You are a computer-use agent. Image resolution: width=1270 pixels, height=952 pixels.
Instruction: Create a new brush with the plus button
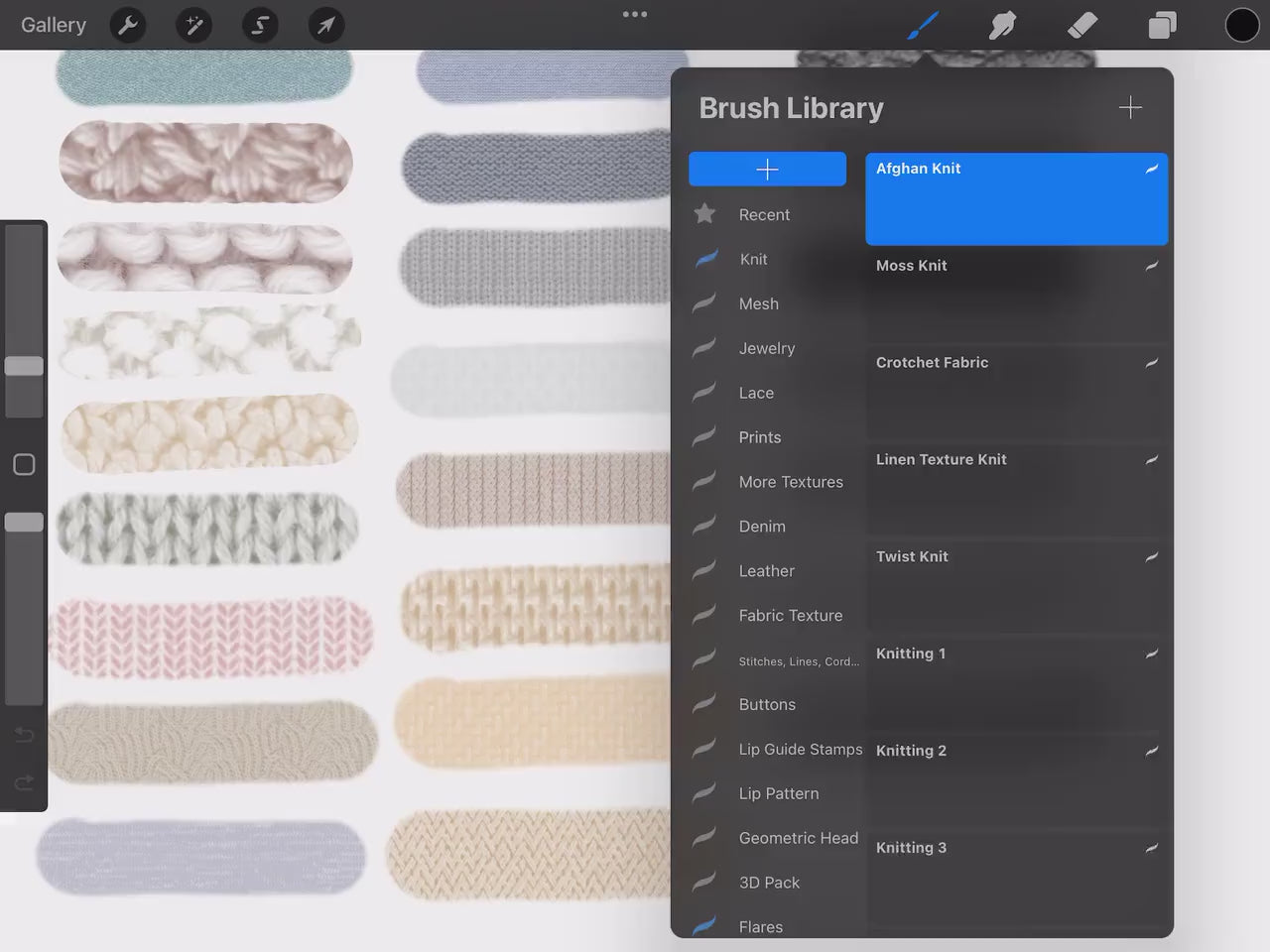tap(1130, 107)
